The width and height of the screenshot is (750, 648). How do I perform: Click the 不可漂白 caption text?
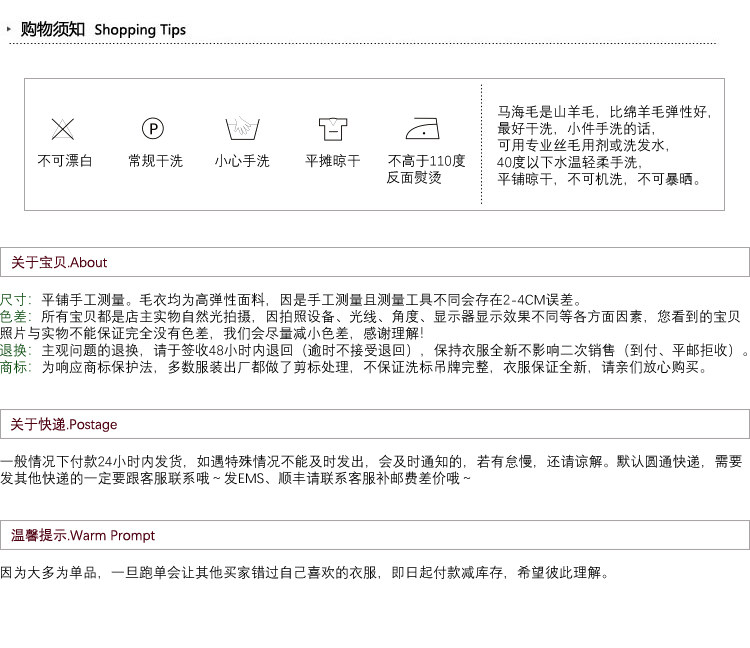(64, 161)
